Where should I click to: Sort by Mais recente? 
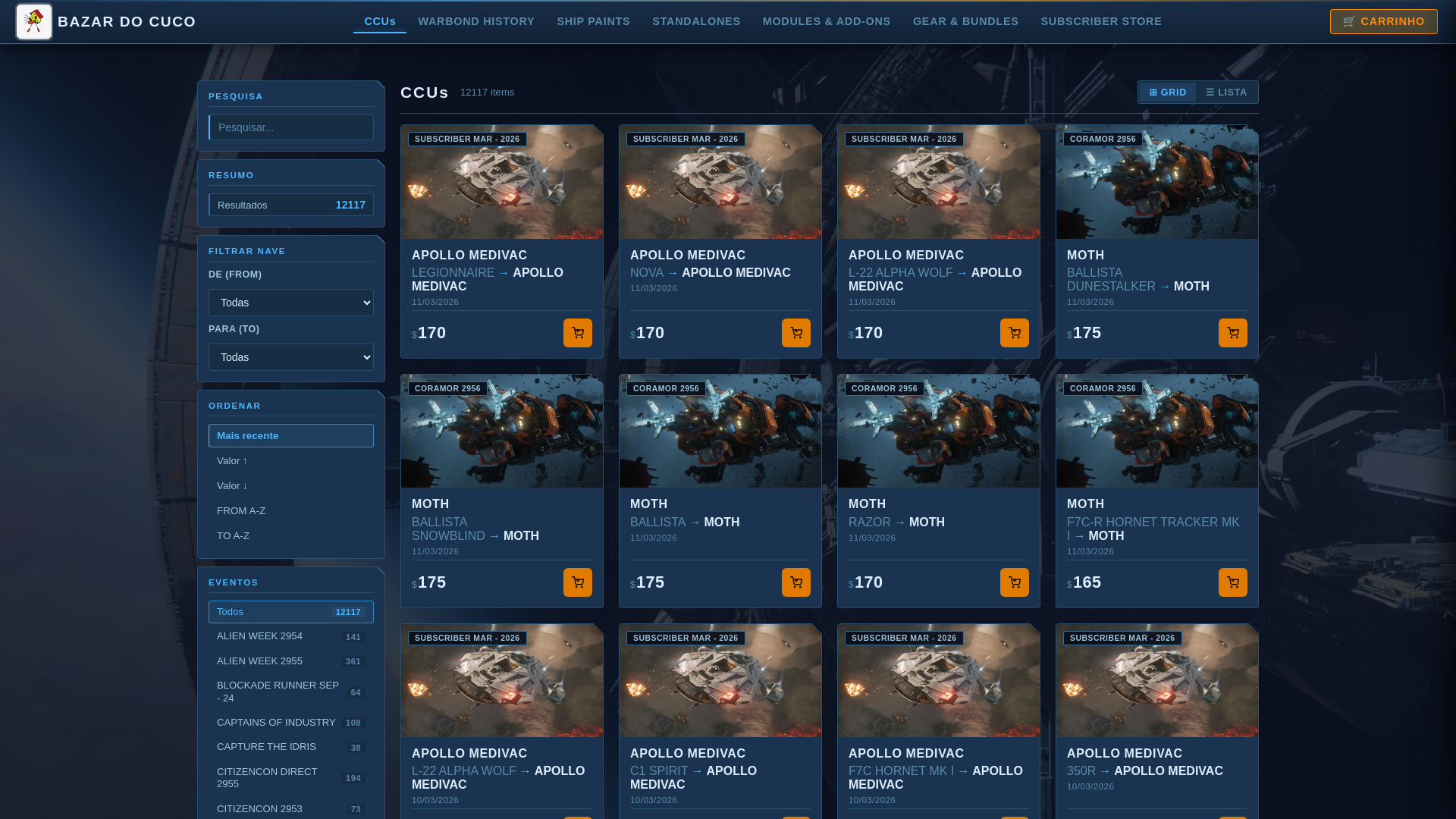tap(291, 436)
